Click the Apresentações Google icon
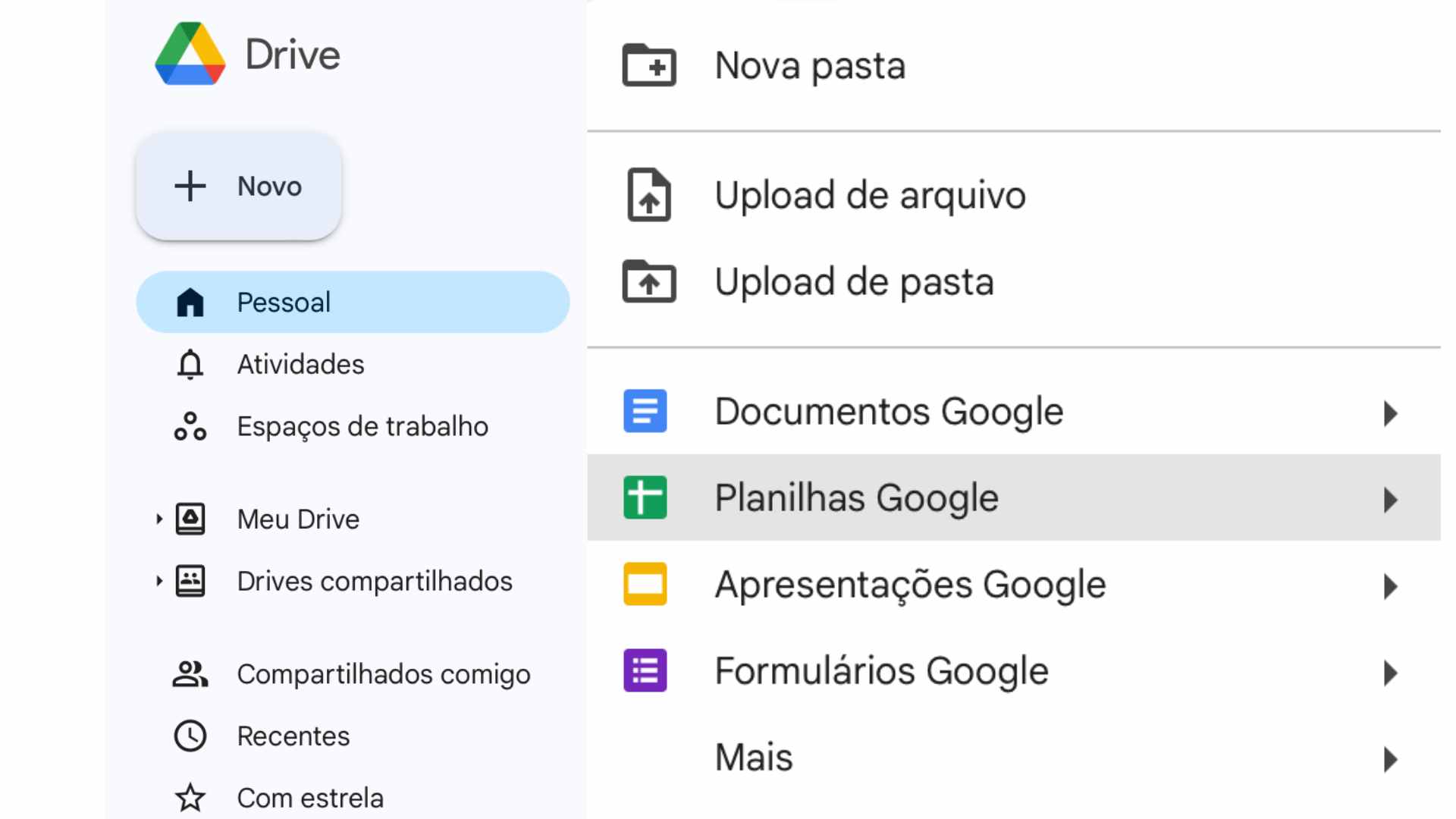This screenshot has height=819, width=1456. coord(644,584)
